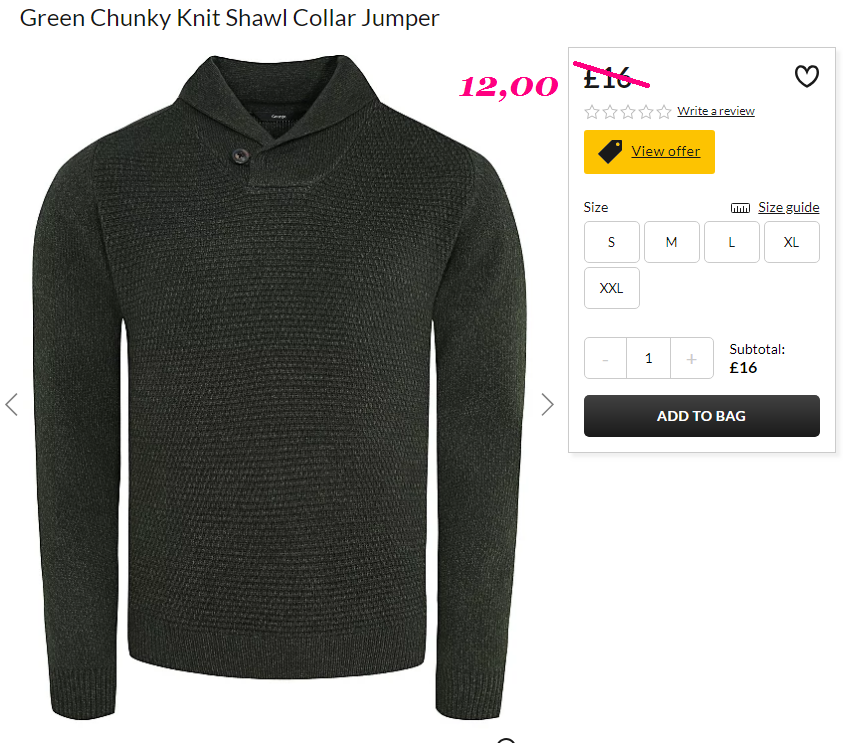Rate the jumper five stars
Image resolution: width=843 pixels, height=743 pixels.
664,112
